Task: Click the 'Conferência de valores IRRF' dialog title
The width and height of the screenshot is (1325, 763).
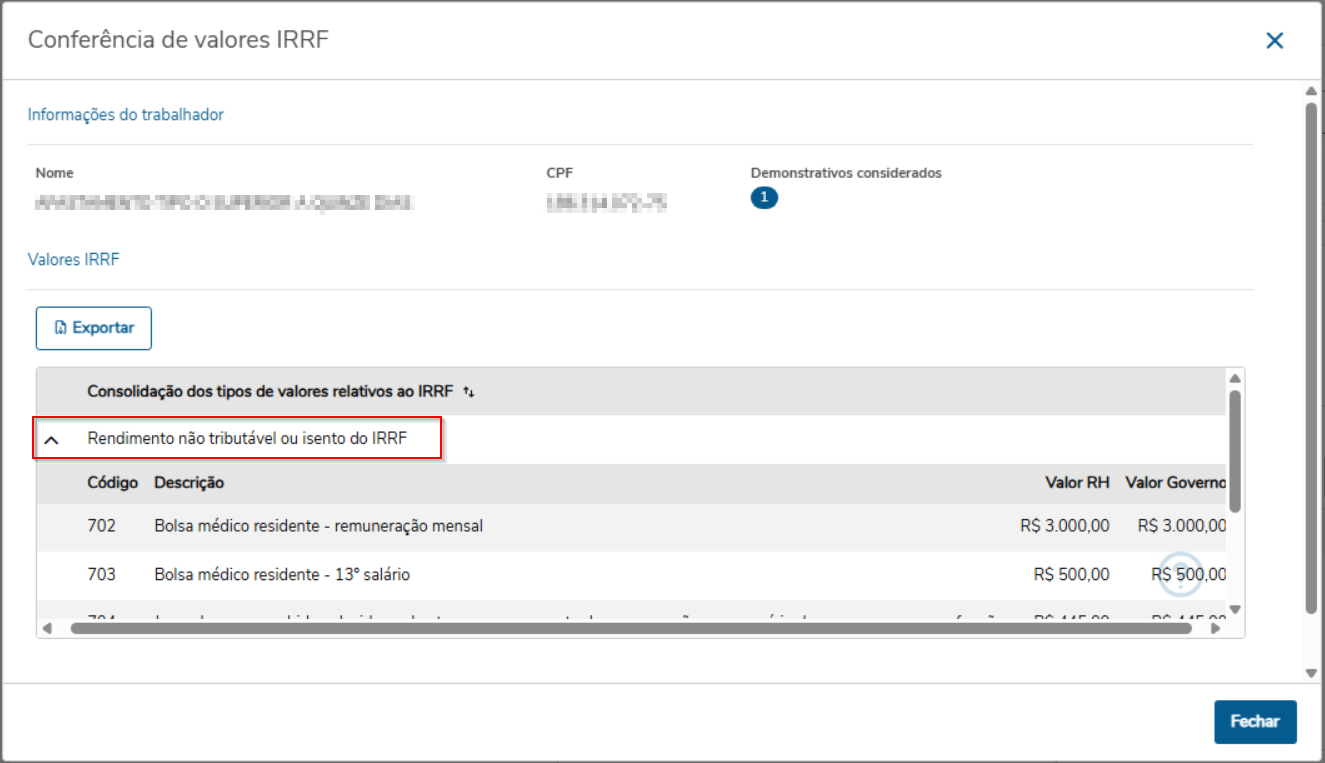Action: tap(178, 40)
